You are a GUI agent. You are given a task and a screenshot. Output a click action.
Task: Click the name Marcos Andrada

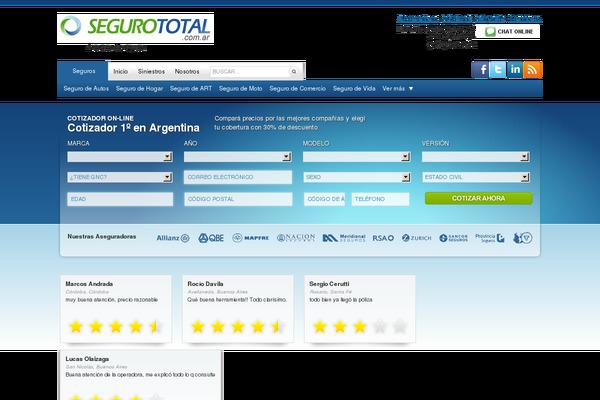tap(89, 284)
